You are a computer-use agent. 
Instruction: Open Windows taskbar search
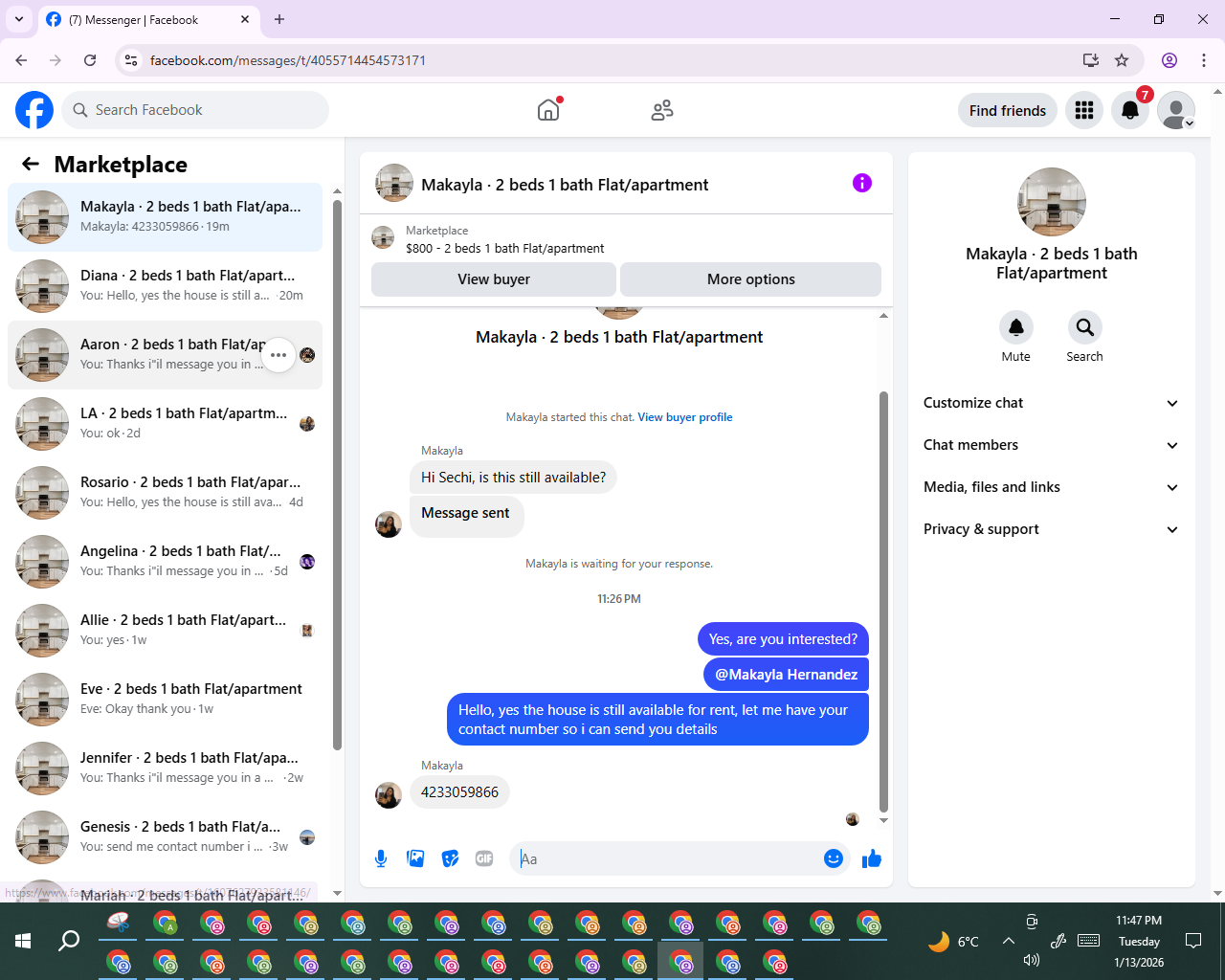(x=69, y=941)
